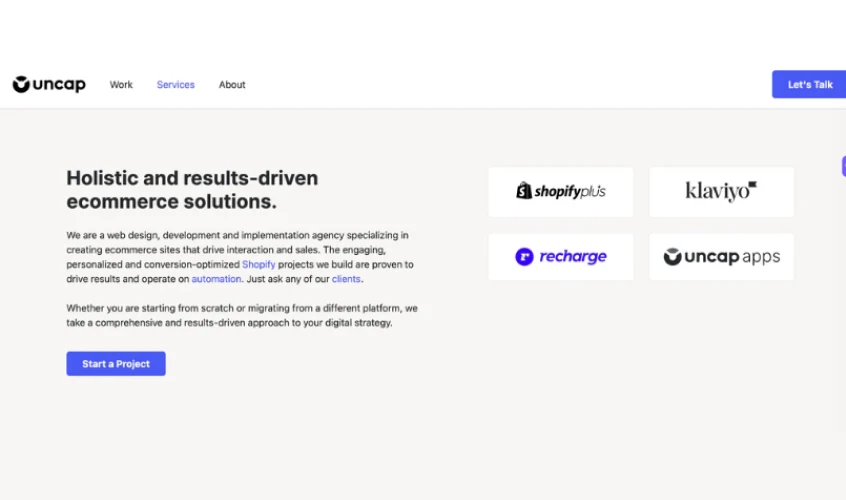846x500 pixels.
Task: Click the uncap wordmark in the header
Action: tap(60, 85)
